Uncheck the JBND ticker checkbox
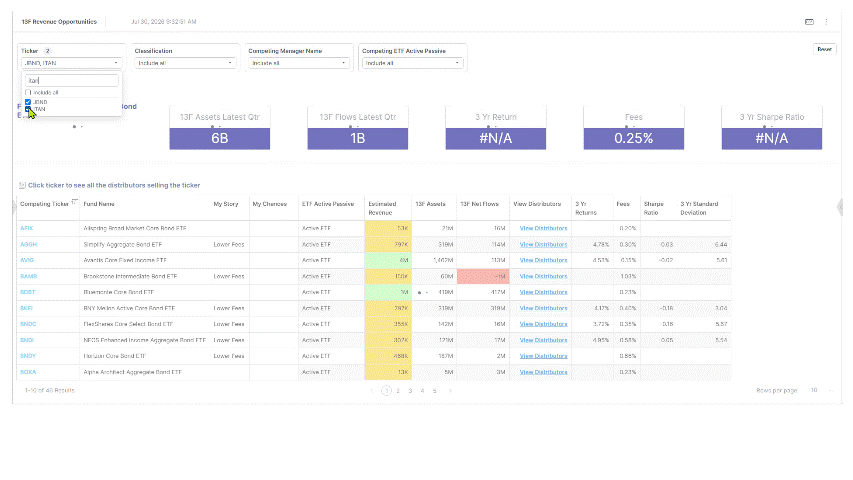The height and width of the screenshot is (480, 853). (28, 102)
